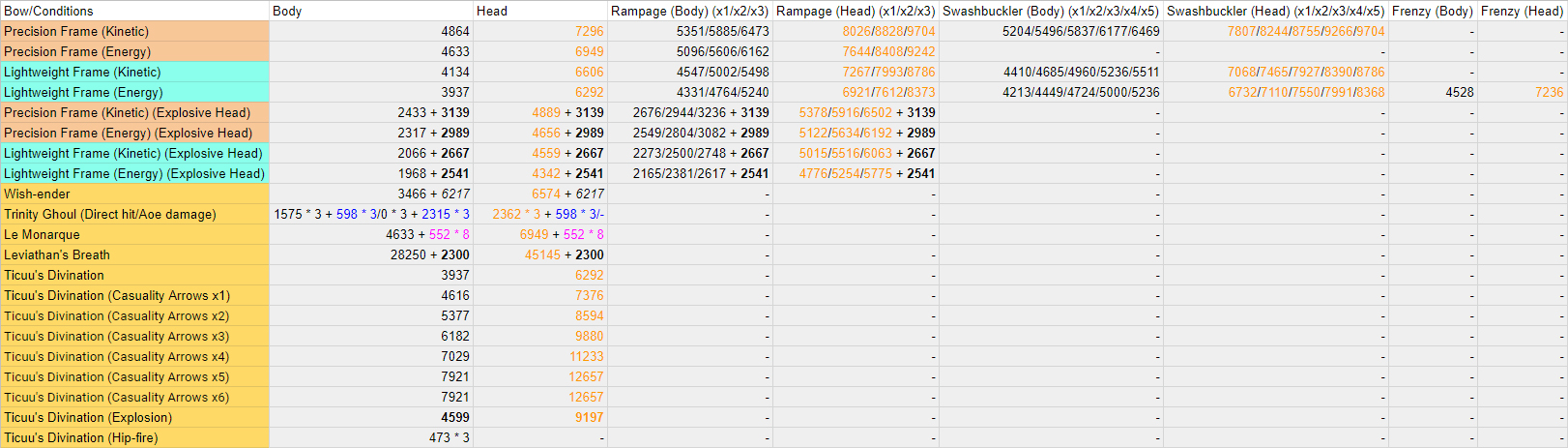Image resolution: width=1568 pixels, height=448 pixels.
Task: Select Ticuu's Divination (Casuality Arrows x4) label
Action: [134, 356]
